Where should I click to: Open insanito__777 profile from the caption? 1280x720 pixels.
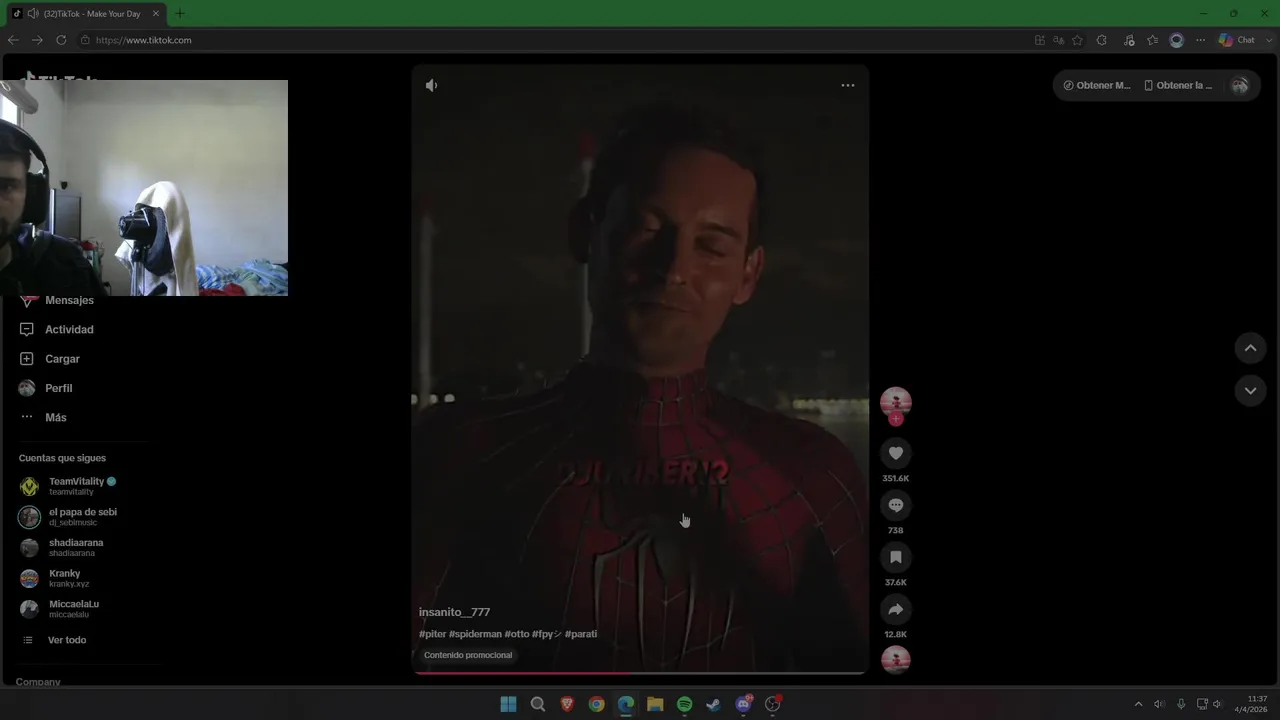tap(454, 612)
